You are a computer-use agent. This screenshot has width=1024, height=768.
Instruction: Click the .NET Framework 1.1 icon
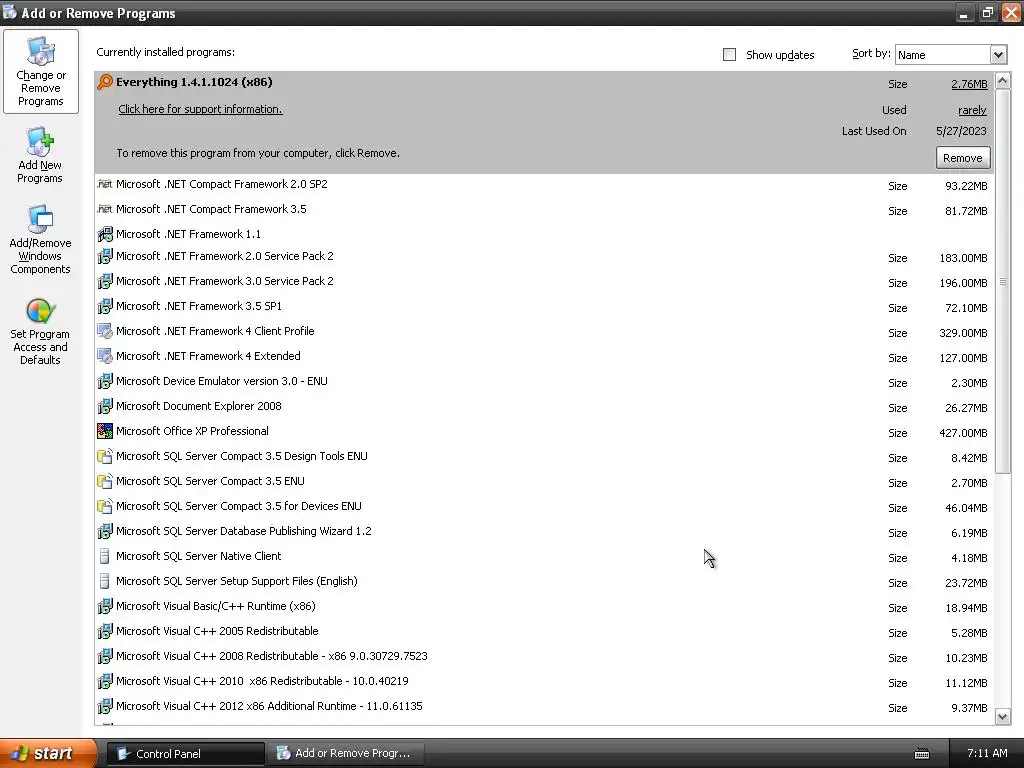[104, 234]
